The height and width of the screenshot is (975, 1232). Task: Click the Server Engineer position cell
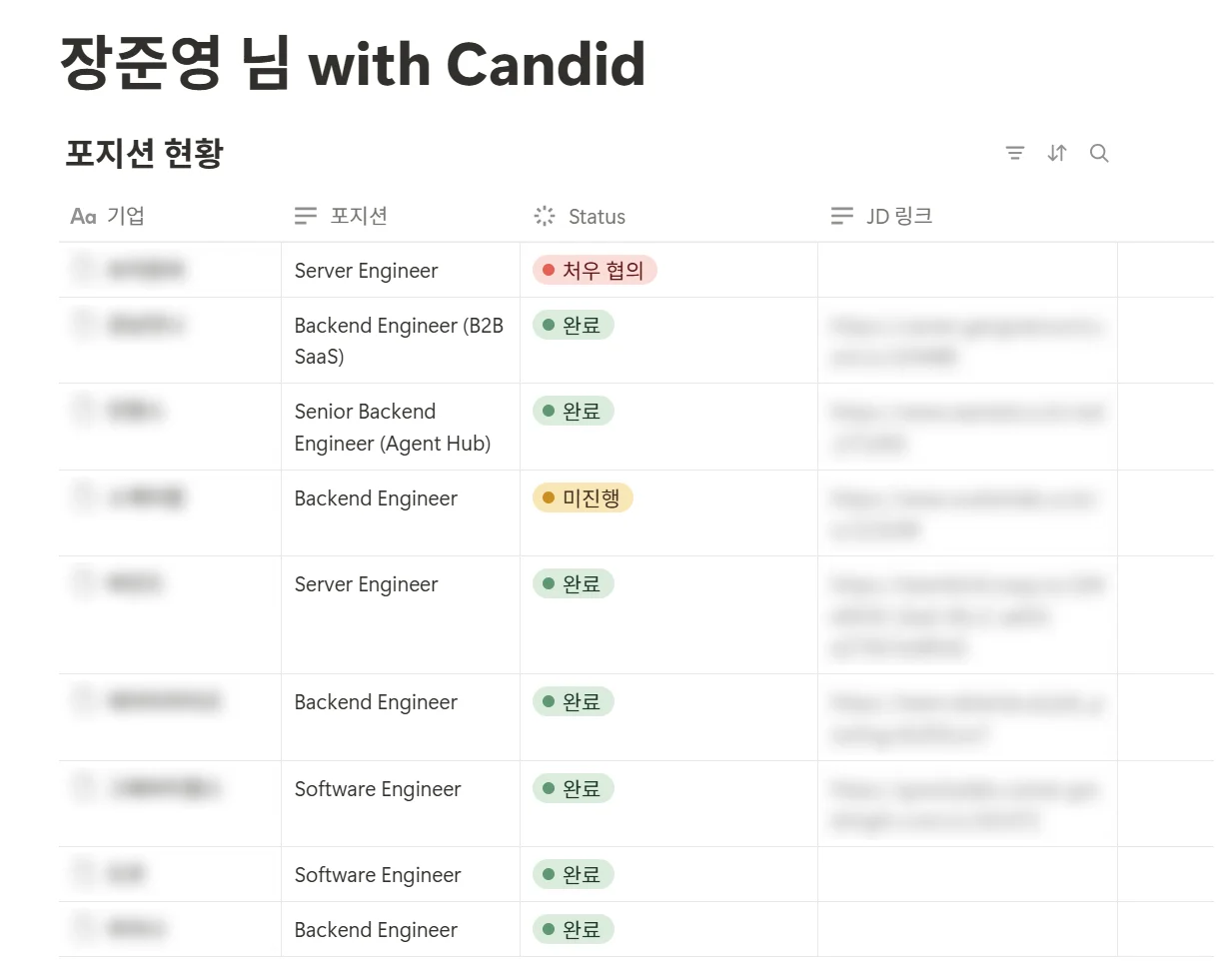(x=365, y=270)
